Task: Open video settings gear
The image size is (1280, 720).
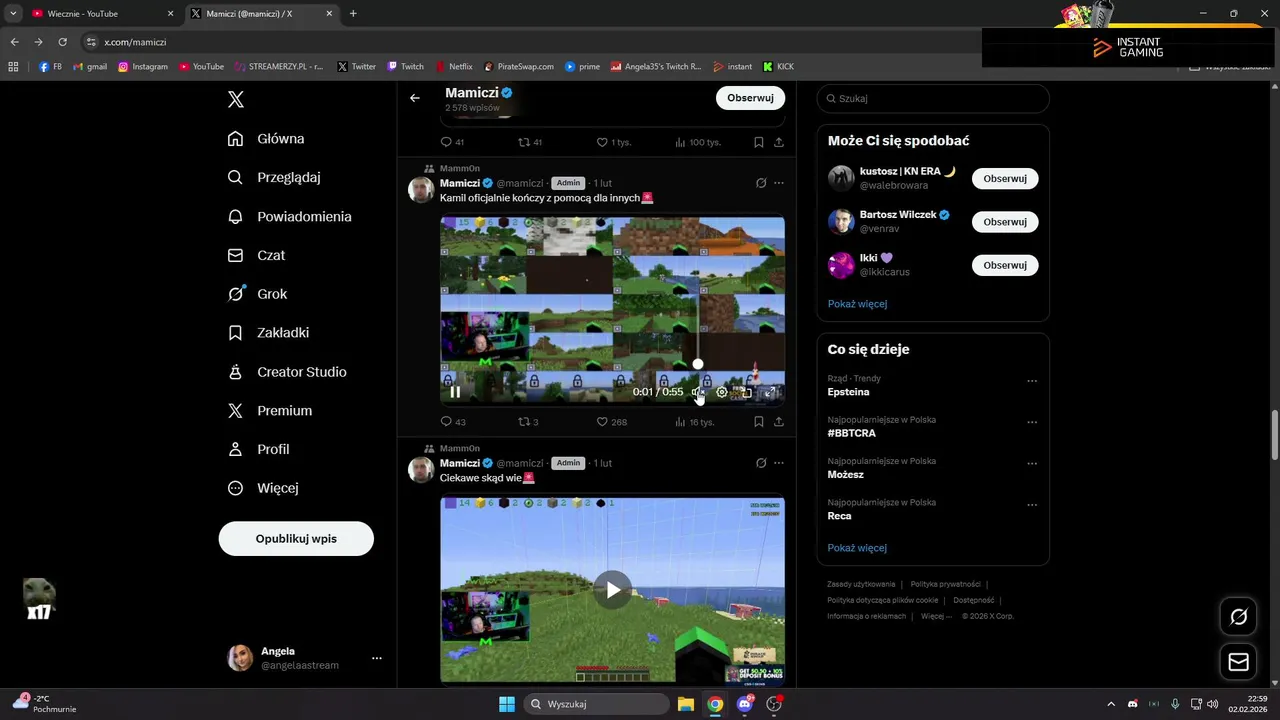Action: pyautogui.click(x=722, y=392)
